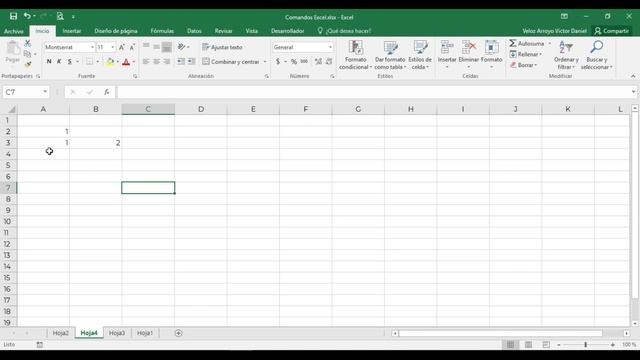
Task: Switch to the Insertar ribbon tab
Action: click(x=71, y=31)
